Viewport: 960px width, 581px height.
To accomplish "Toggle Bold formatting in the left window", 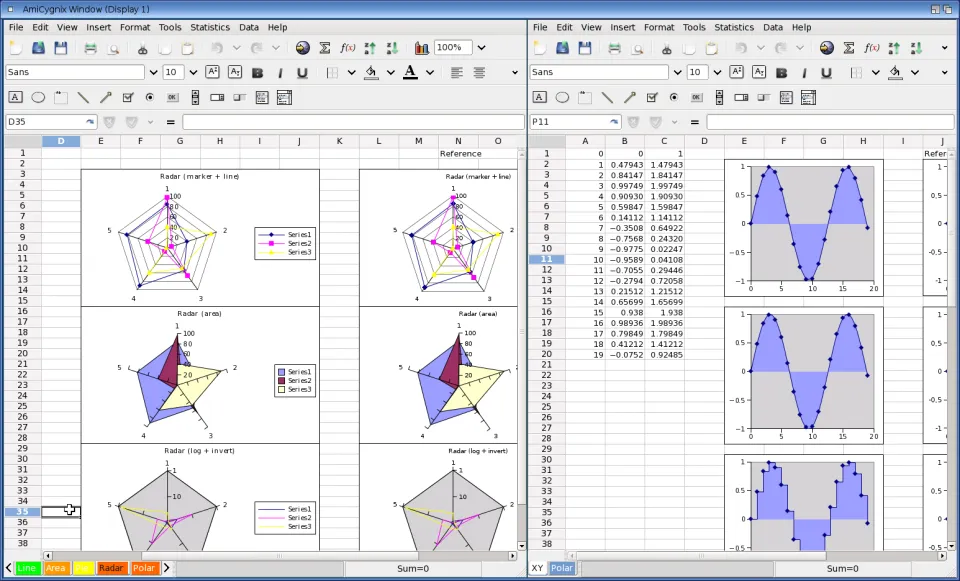I will 257,72.
